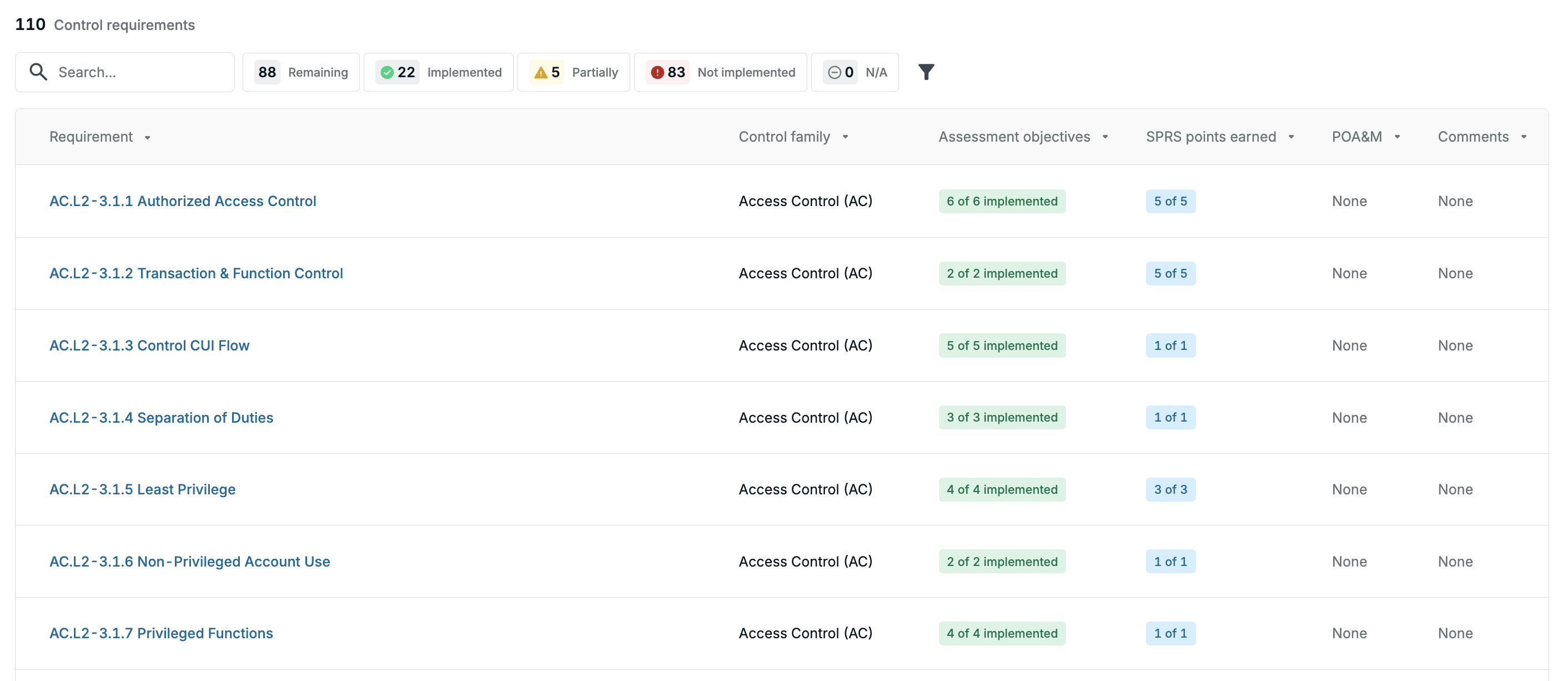Filter by 88 Remaining
1568x681 pixels.
(301, 72)
